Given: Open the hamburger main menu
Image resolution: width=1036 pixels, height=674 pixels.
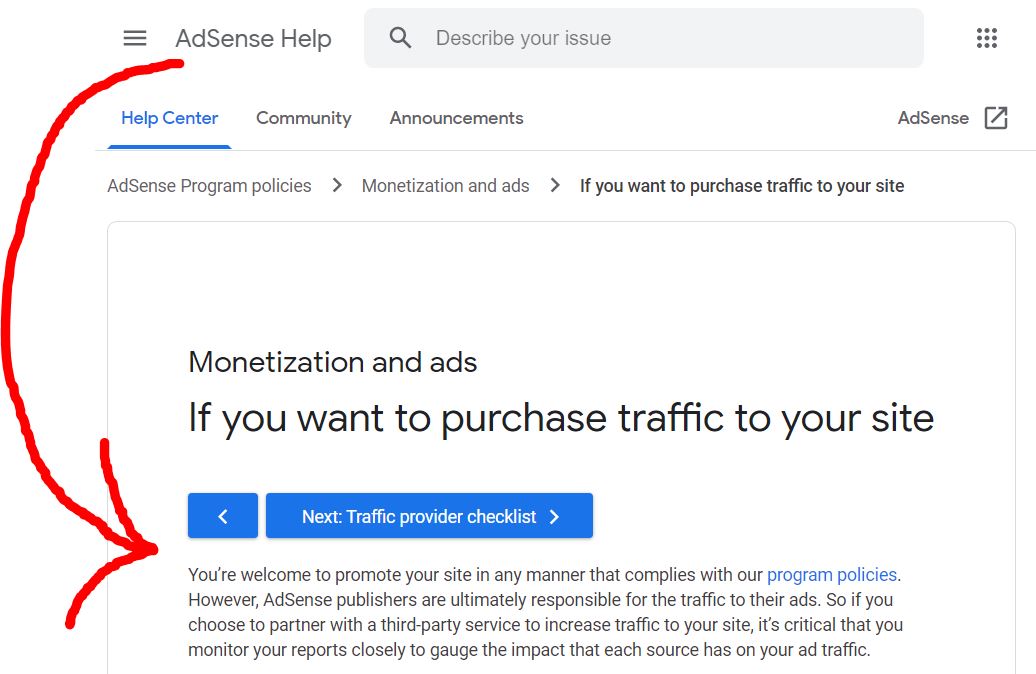Looking at the screenshot, I should tap(135, 38).
